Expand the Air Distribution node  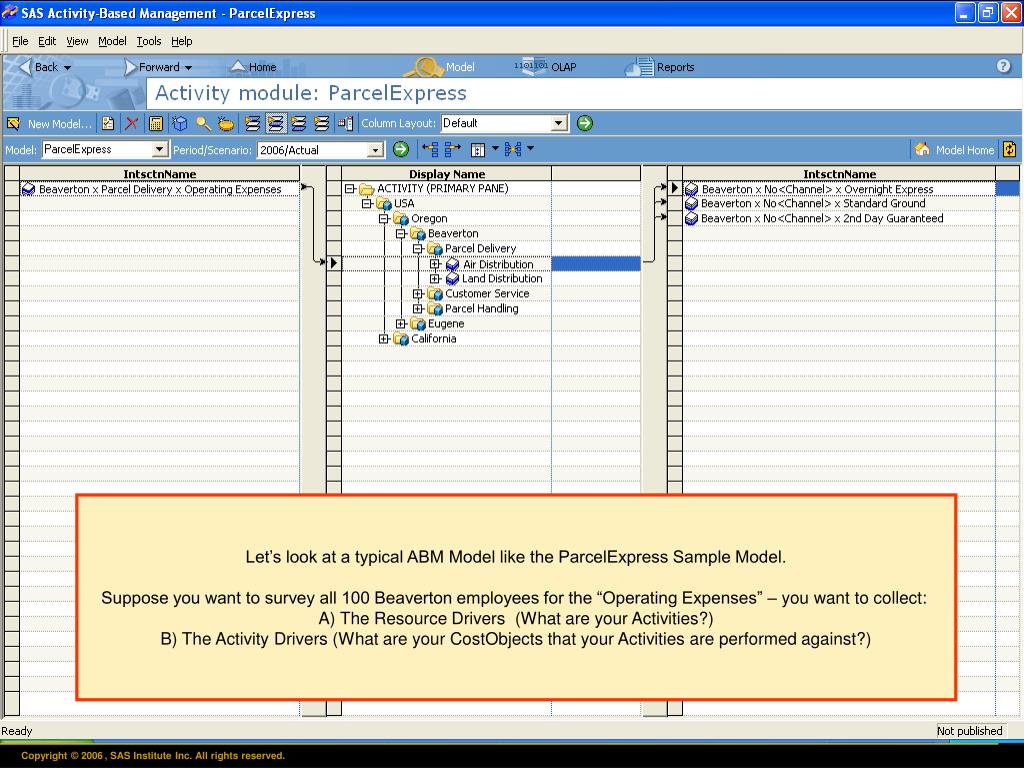tap(435, 264)
